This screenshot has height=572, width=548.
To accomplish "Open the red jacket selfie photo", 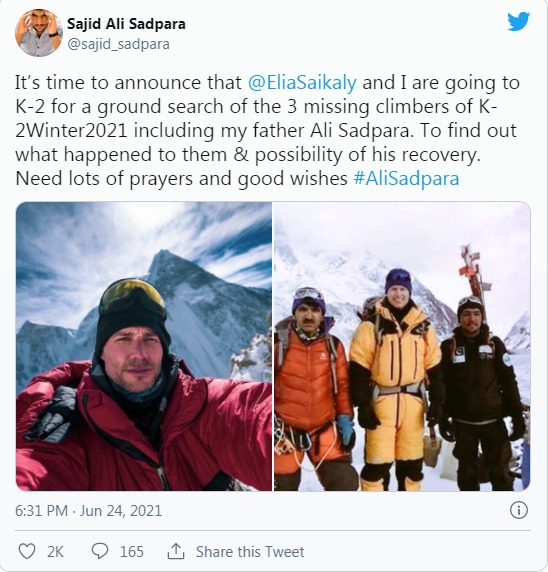I will pyautogui.click(x=144, y=346).
